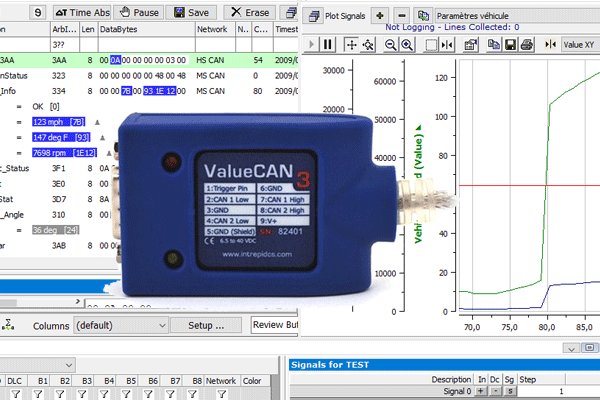Select the 3AA message row on HS CAN
Screen dimensions: 600x400
[149, 60]
